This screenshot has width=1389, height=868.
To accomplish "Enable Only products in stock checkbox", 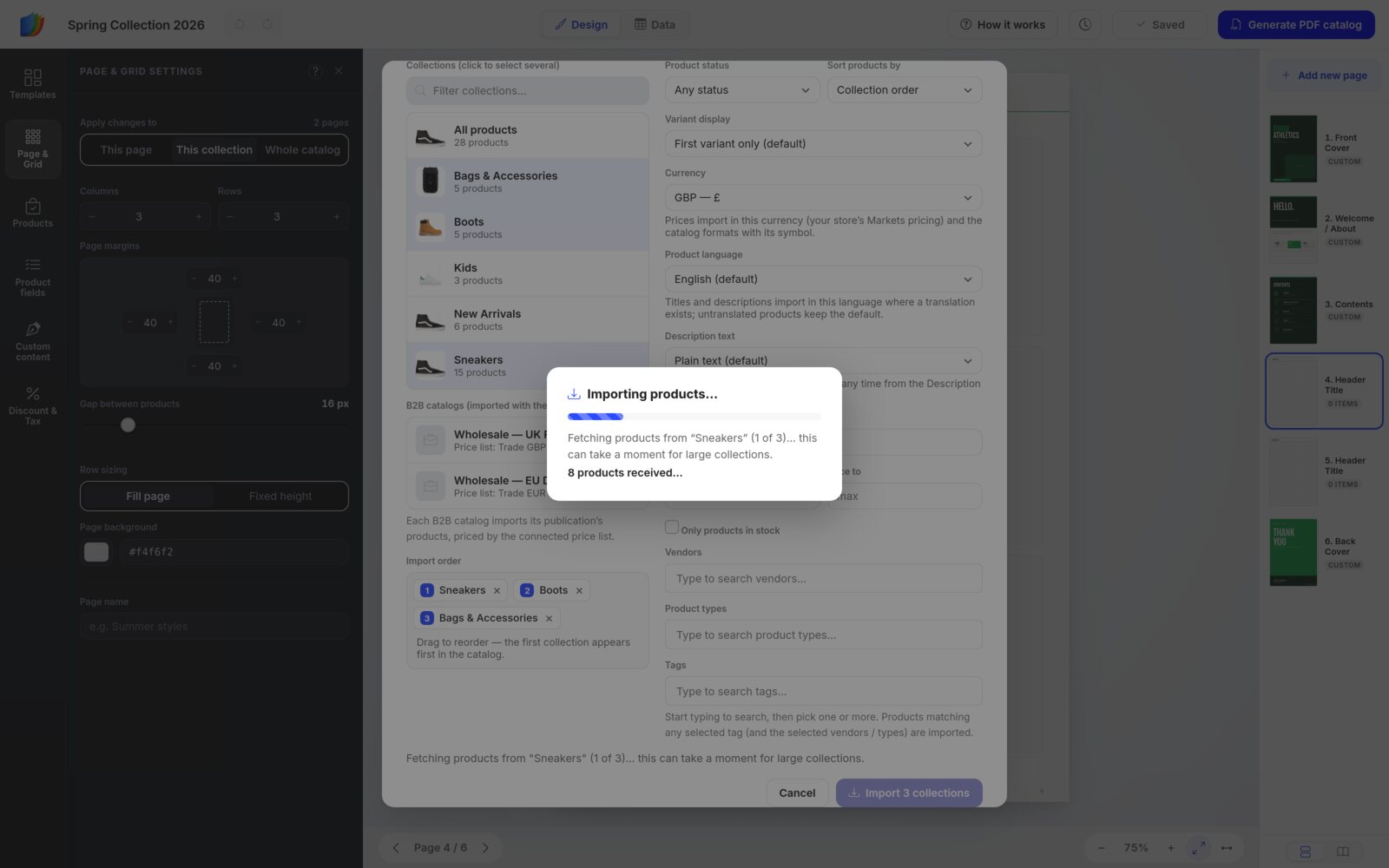I will (672, 527).
